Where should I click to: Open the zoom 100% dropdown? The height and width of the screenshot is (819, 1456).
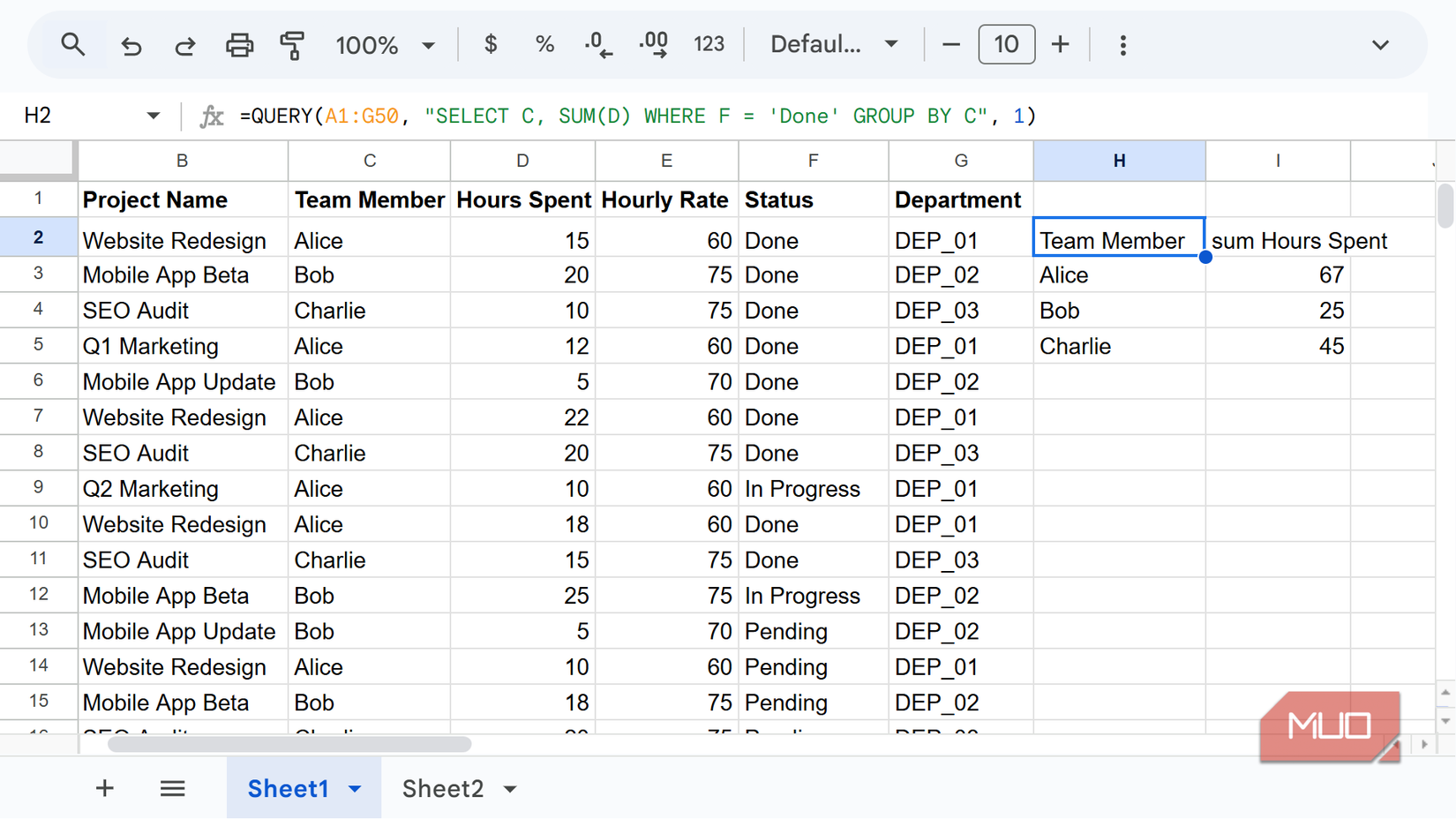(x=385, y=45)
